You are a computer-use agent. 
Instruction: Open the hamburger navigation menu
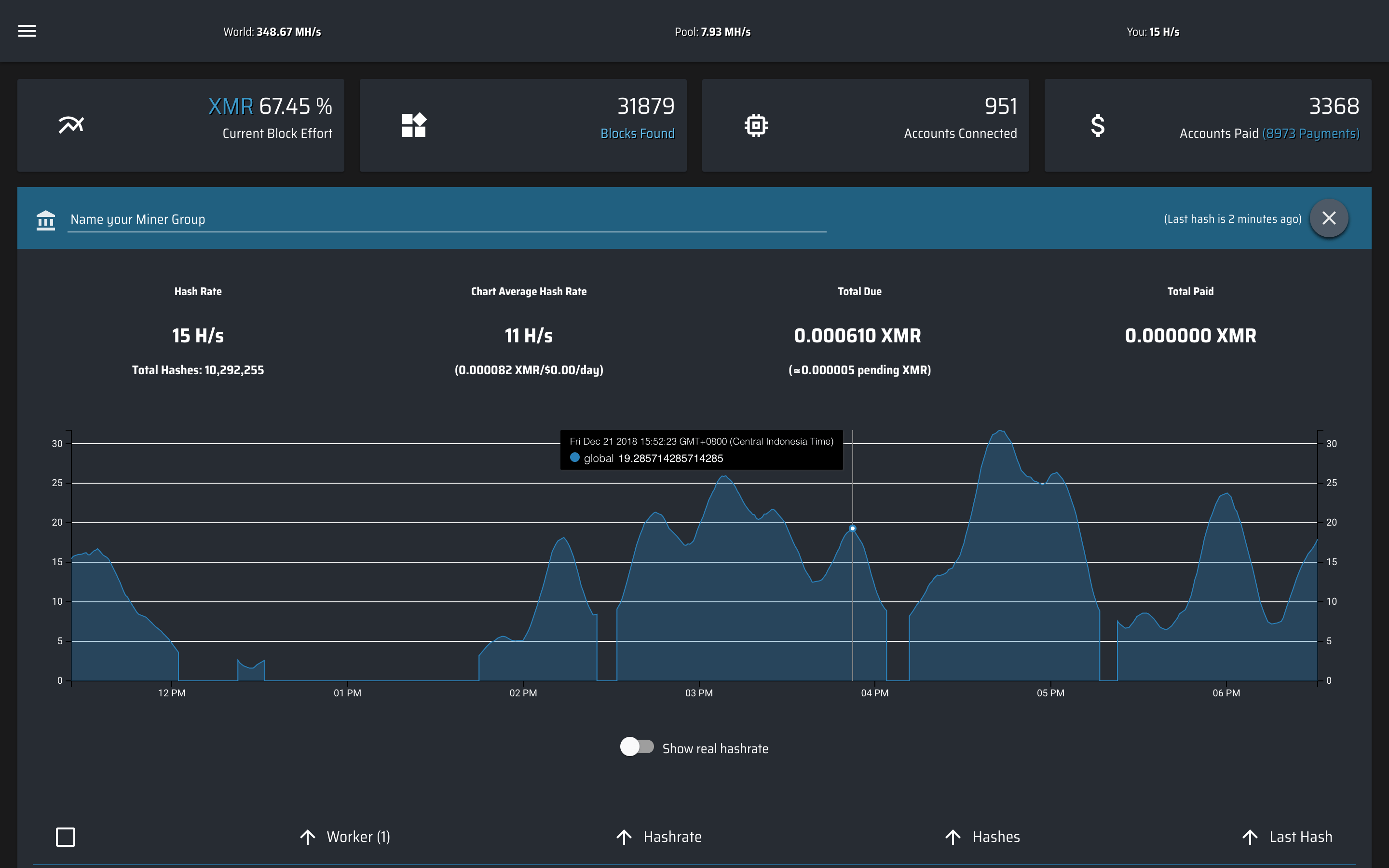(27, 31)
